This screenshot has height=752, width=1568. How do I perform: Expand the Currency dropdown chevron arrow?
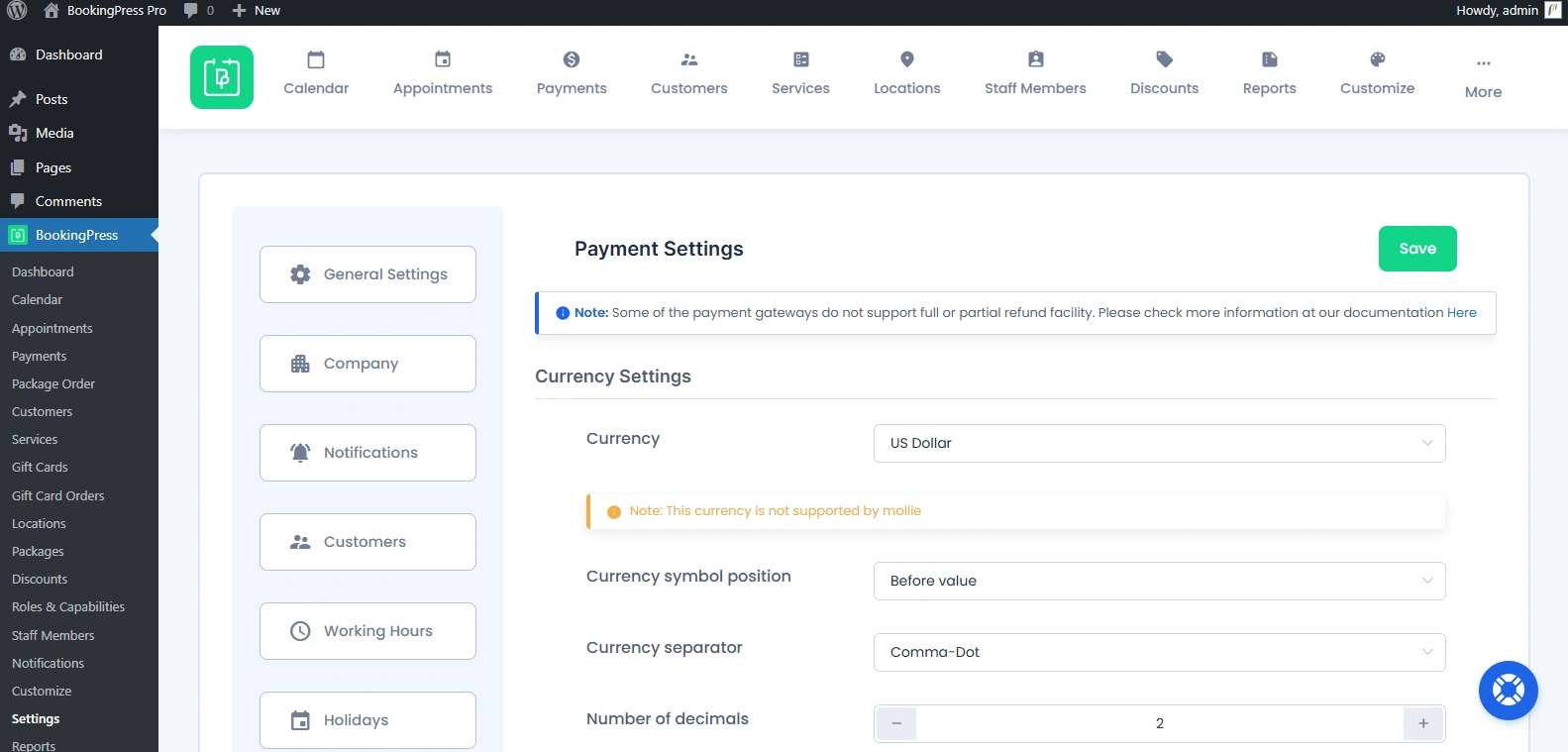pyautogui.click(x=1427, y=443)
